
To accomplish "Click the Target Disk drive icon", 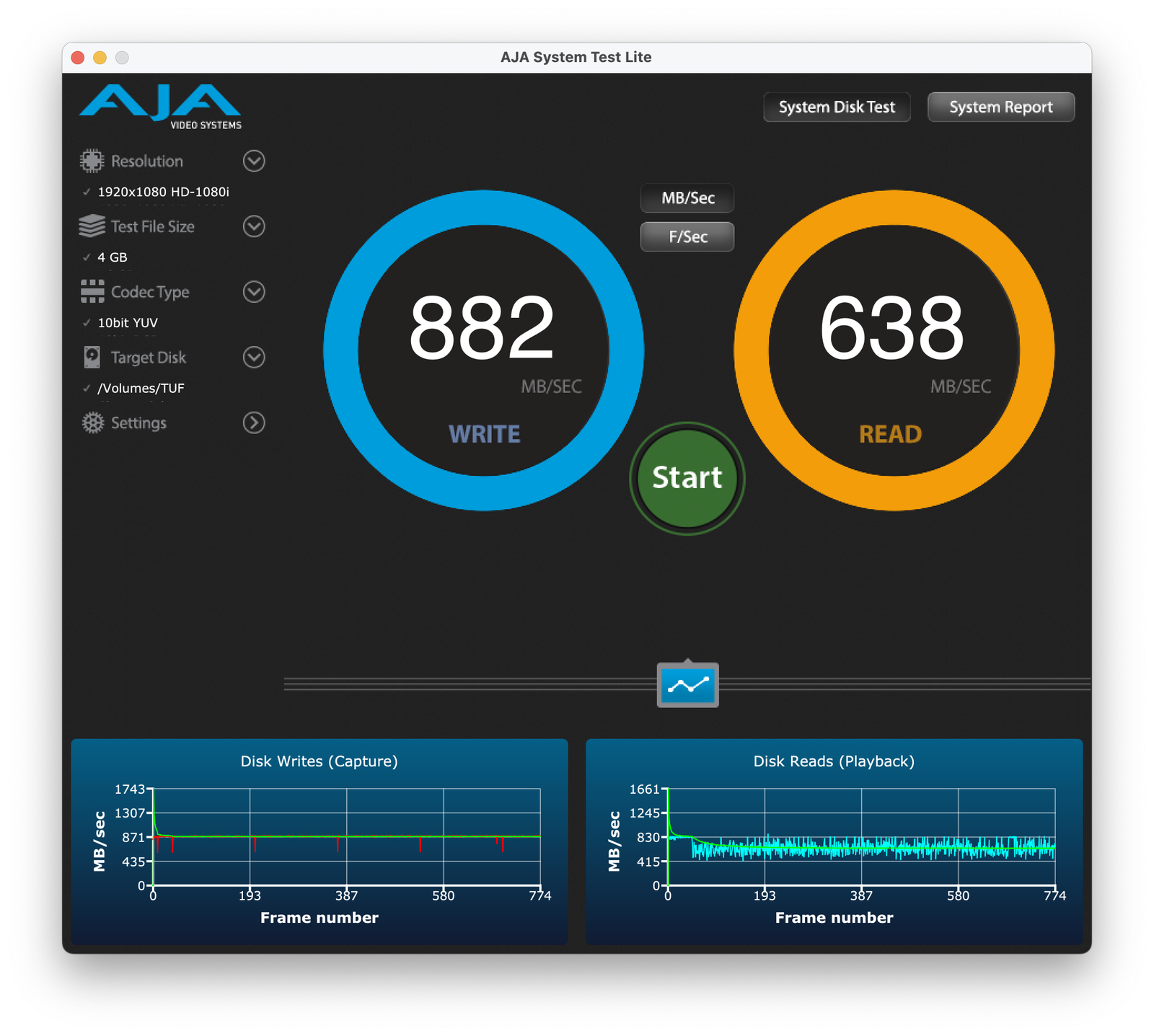I will pos(92,357).
